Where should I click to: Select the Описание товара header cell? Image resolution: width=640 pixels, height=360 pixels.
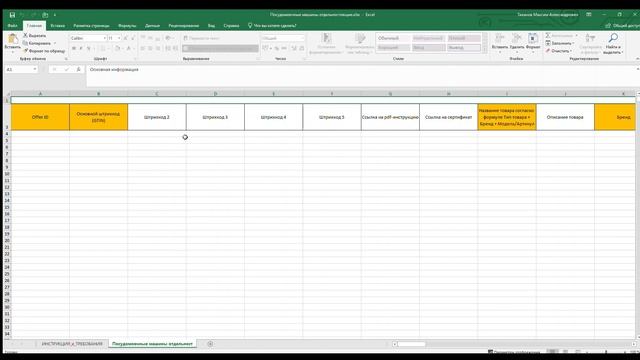[x=565, y=117]
